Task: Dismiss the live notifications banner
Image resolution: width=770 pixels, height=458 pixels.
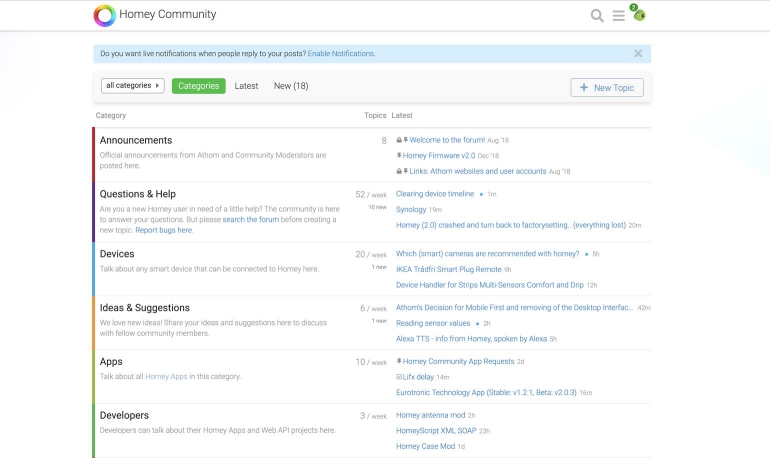Action: (x=638, y=54)
